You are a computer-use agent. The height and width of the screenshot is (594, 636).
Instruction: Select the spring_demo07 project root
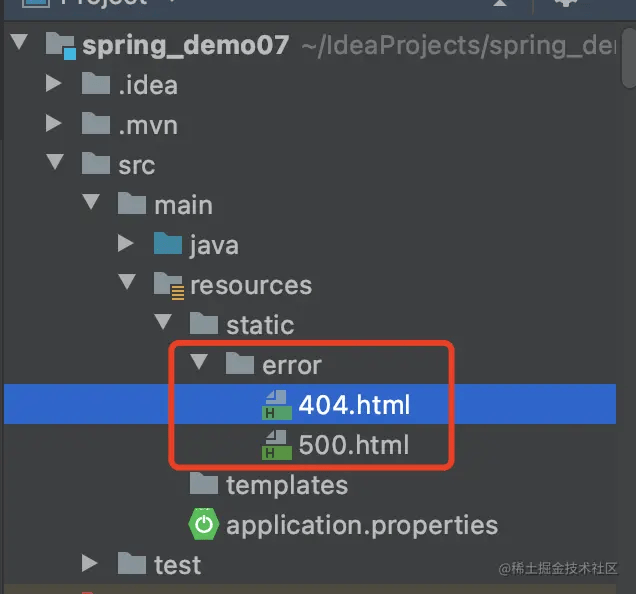point(185,46)
